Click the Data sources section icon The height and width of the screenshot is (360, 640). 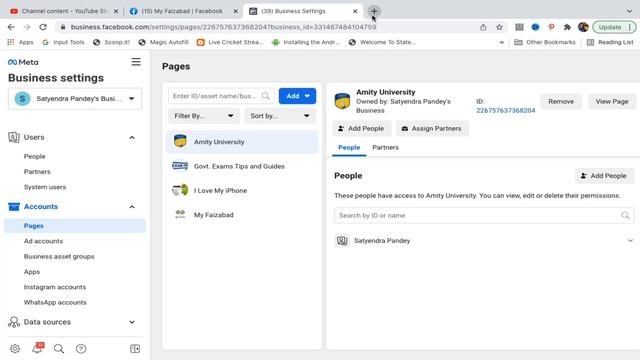[14, 322]
